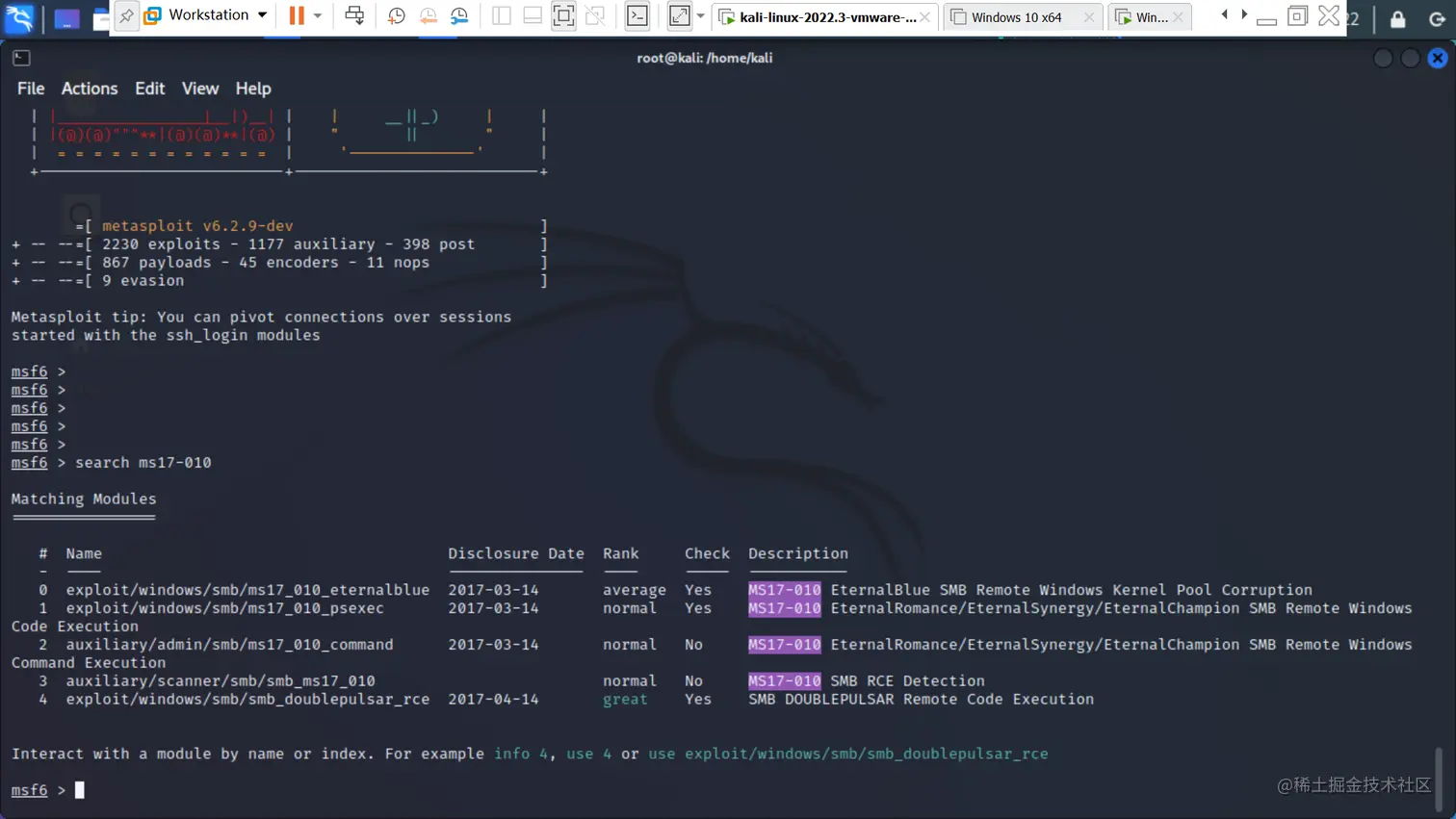Click auxiliary/scanner/smb/smb_ms17_010 module name
The image size is (1456, 819).
pyautogui.click(x=221, y=681)
